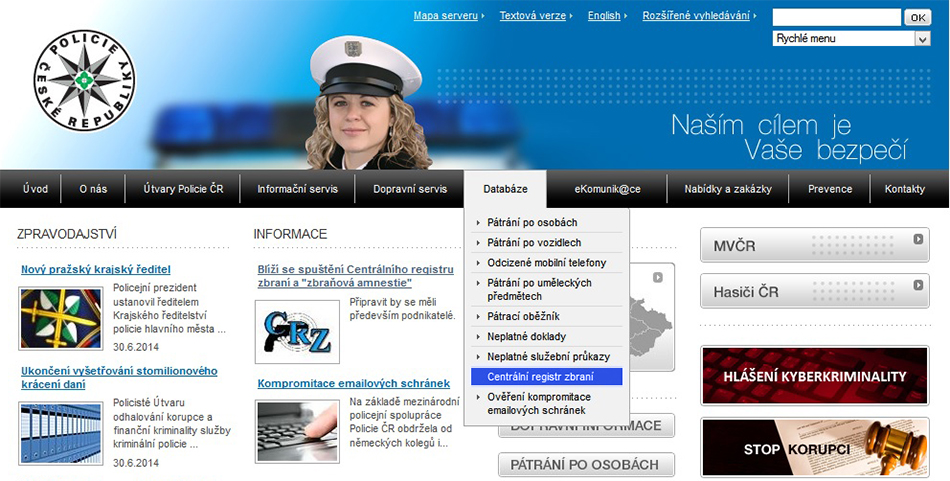This screenshot has height=481, width=950.
Task: Click the Policie České republiky logo
Action: click(x=85, y=81)
